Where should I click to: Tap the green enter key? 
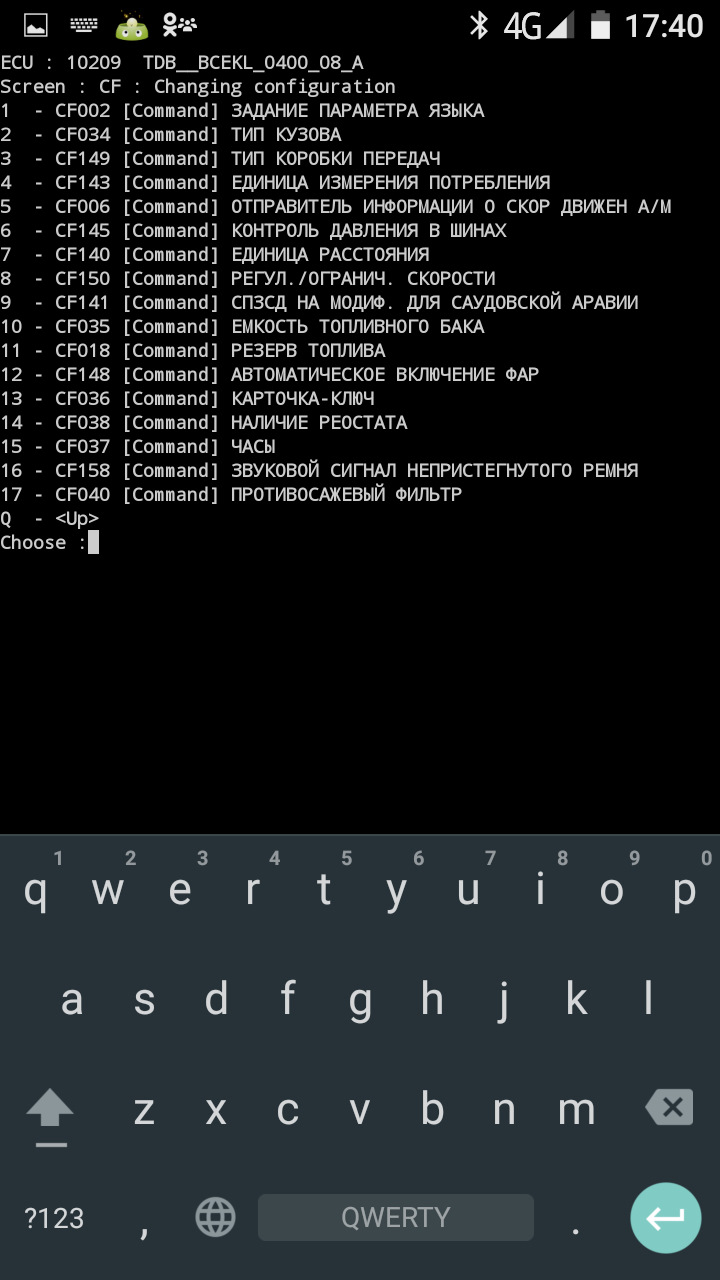[665, 1217]
